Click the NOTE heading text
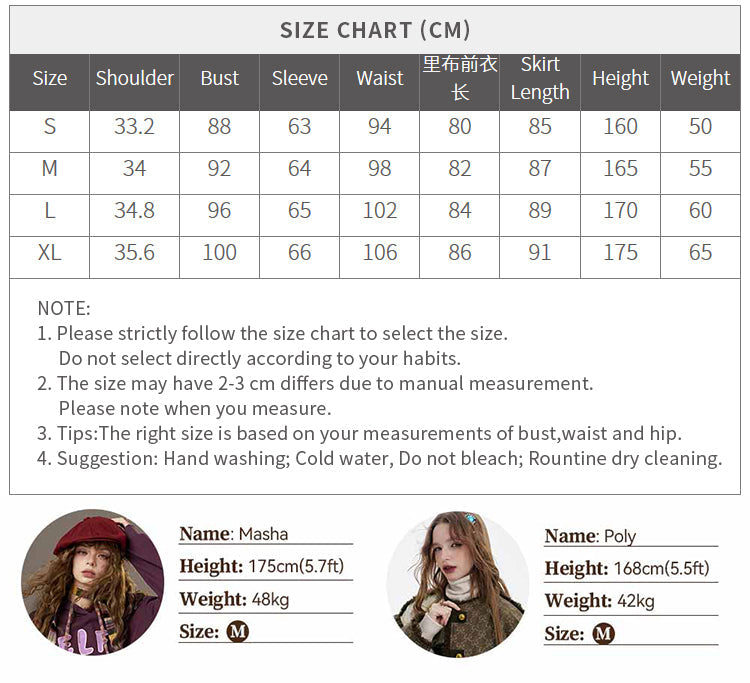750x683 pixels. point(64,308)
